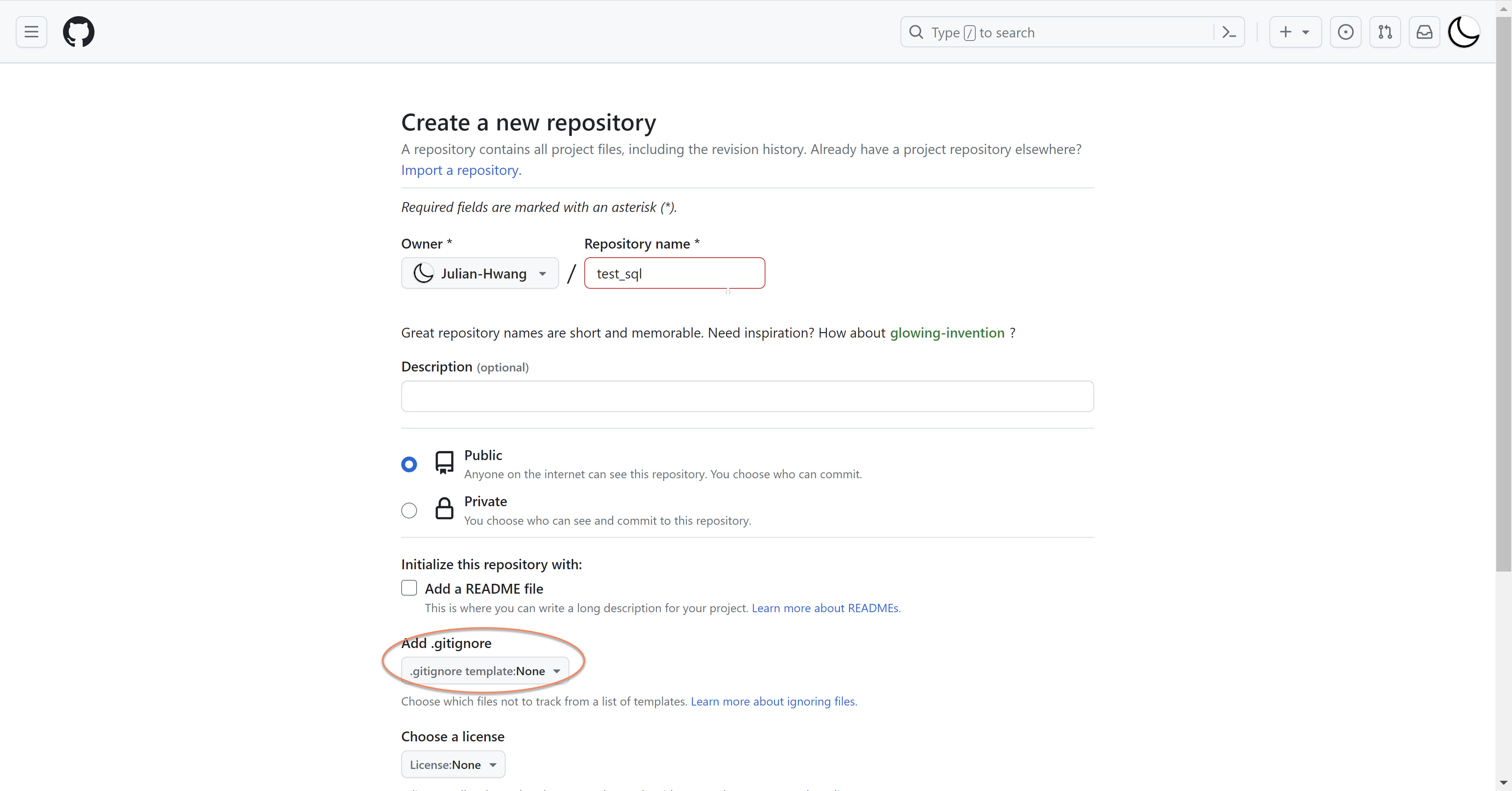
Task: Open the command palette icon
Action: [1228, 32]
